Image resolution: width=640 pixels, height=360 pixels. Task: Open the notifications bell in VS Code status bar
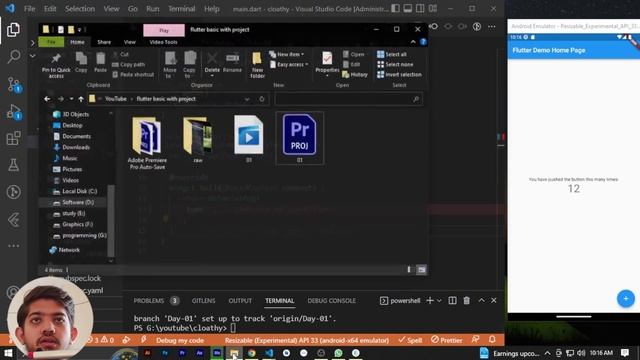(492, 339)
